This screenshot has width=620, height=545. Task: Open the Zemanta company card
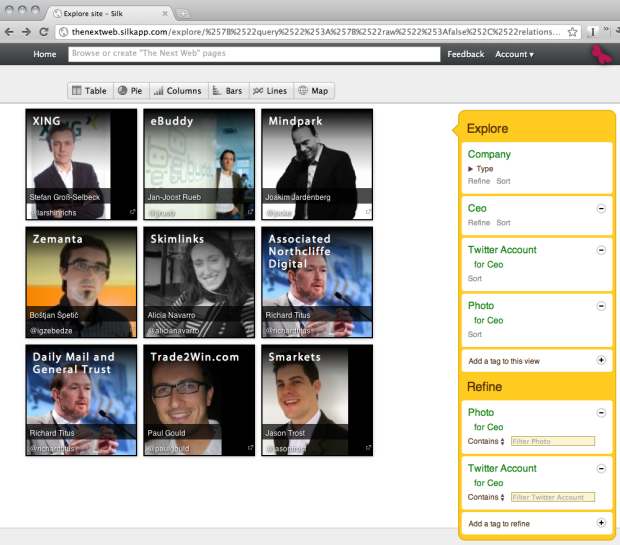(x=81, y=282)
